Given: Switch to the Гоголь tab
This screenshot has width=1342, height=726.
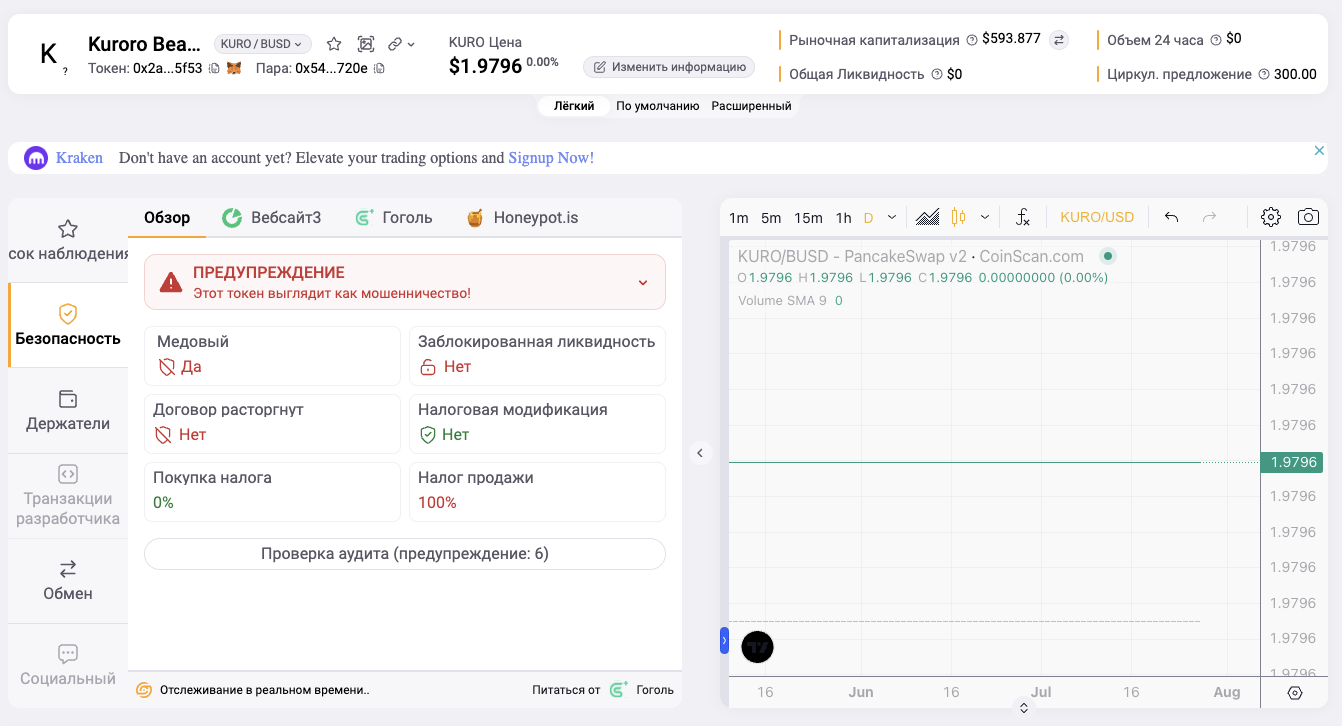Looking at the screenshot, I should tap(394, 217).
